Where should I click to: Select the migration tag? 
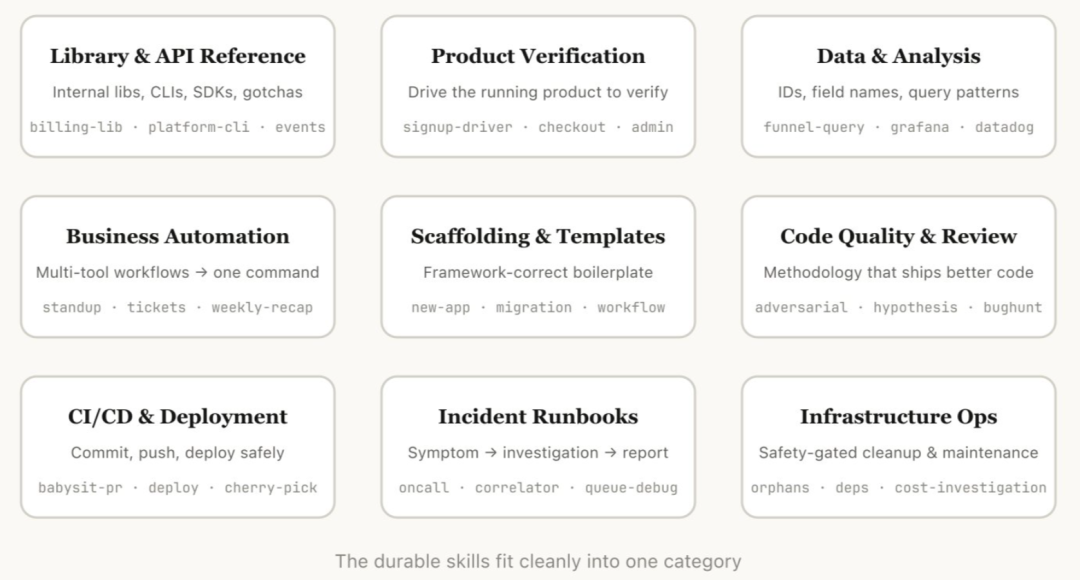point(534,308)
